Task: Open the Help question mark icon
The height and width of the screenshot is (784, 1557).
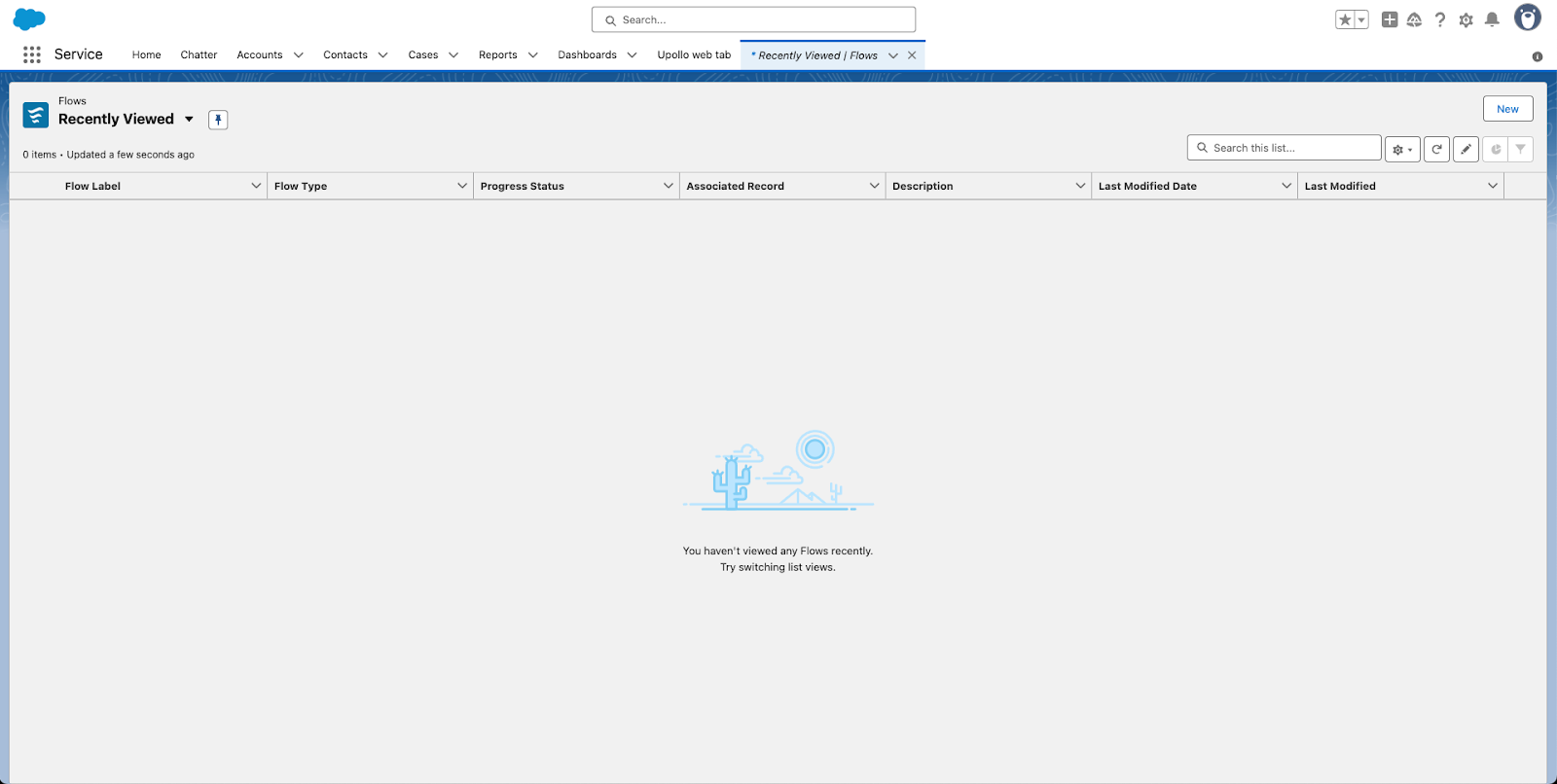Action: [x=1440, y=19]
